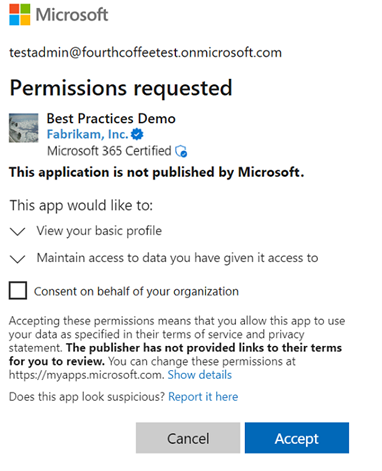This screenshot has height=471, width=382.
Task: Click the Microsoft wordmark text
Action: click(x=72, y=15)
